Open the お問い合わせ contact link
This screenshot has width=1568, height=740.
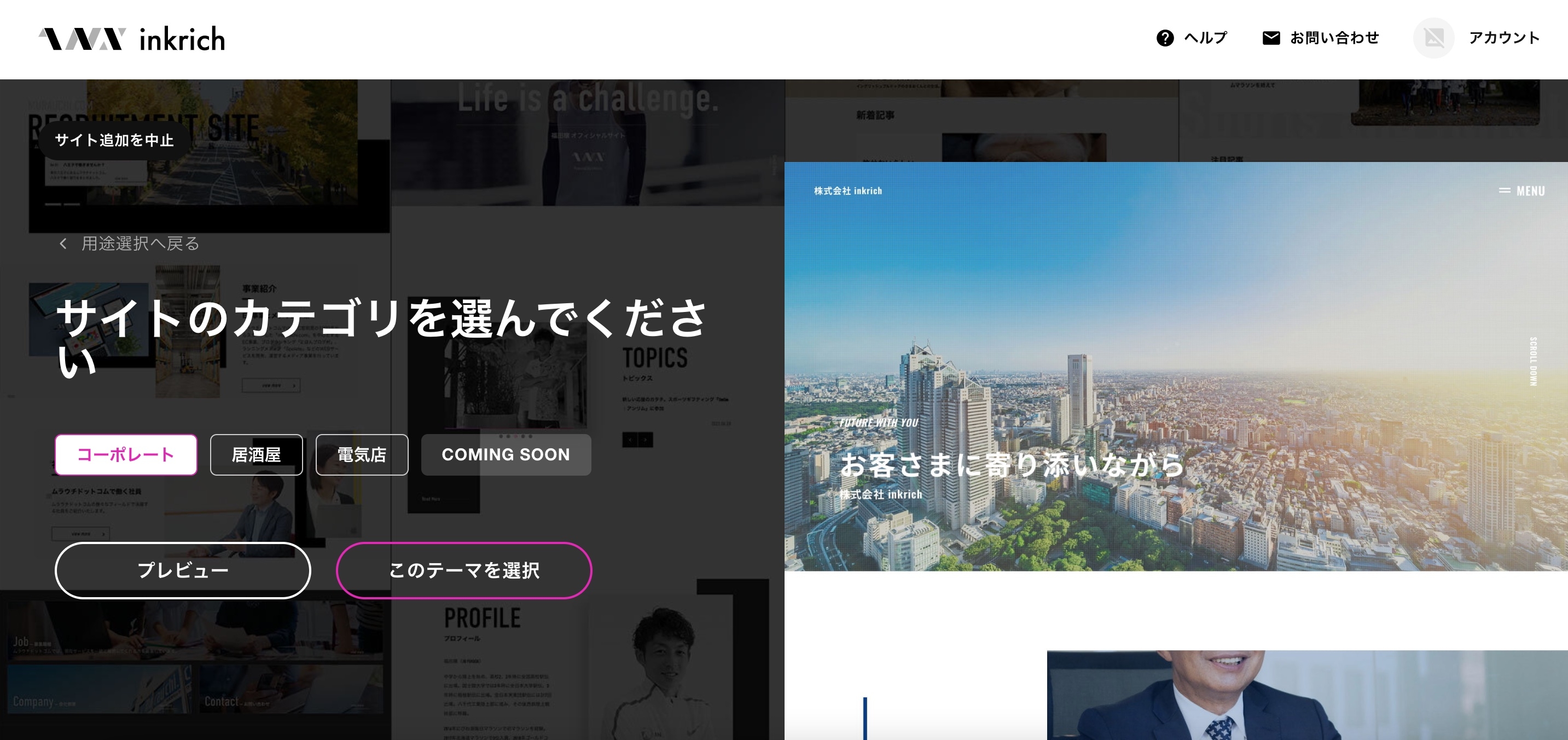(1334, 38)
